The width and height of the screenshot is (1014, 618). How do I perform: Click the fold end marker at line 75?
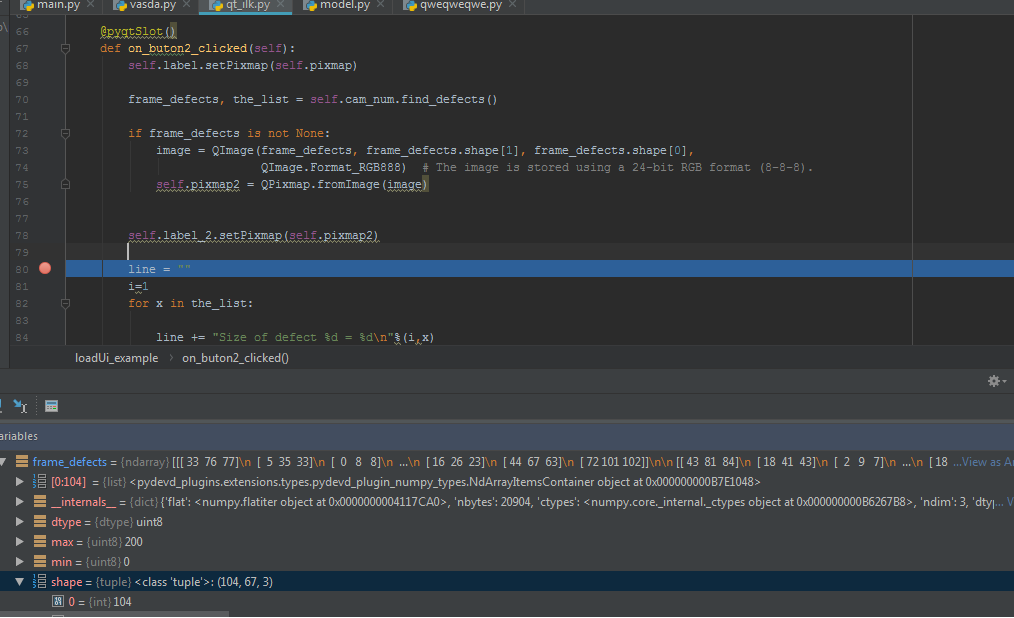pyautogui.click(x=65, y=184)
